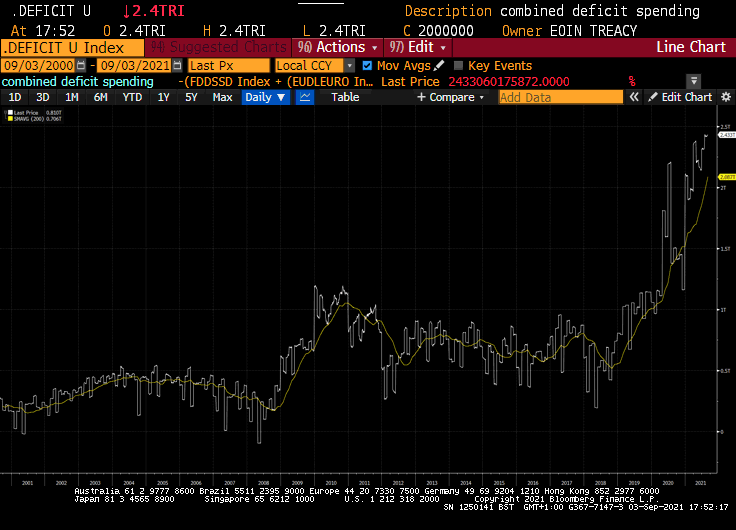Click the line chart type icon

(x=305, y=97)
